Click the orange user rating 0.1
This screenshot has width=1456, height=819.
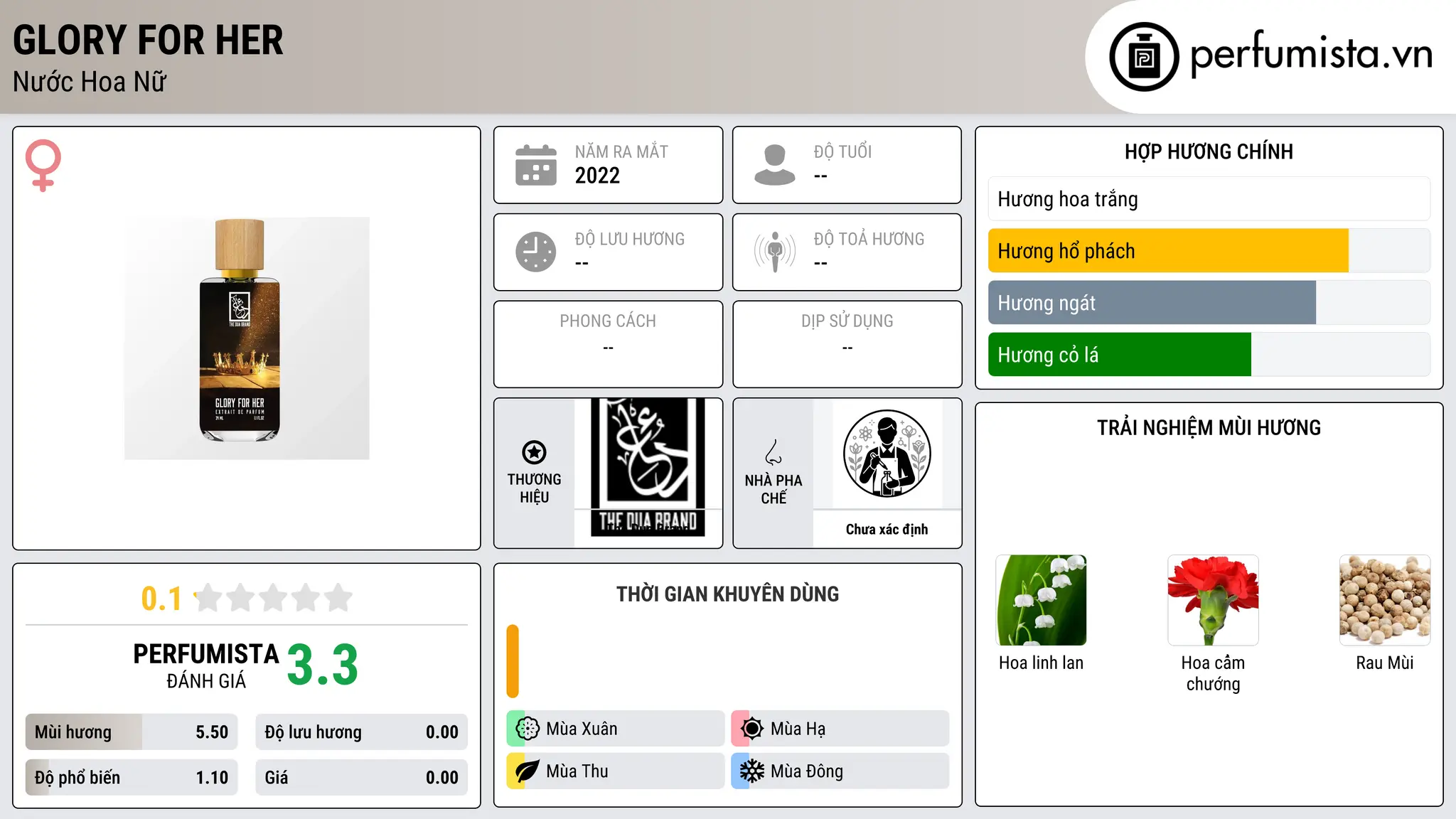click(161, 599)
